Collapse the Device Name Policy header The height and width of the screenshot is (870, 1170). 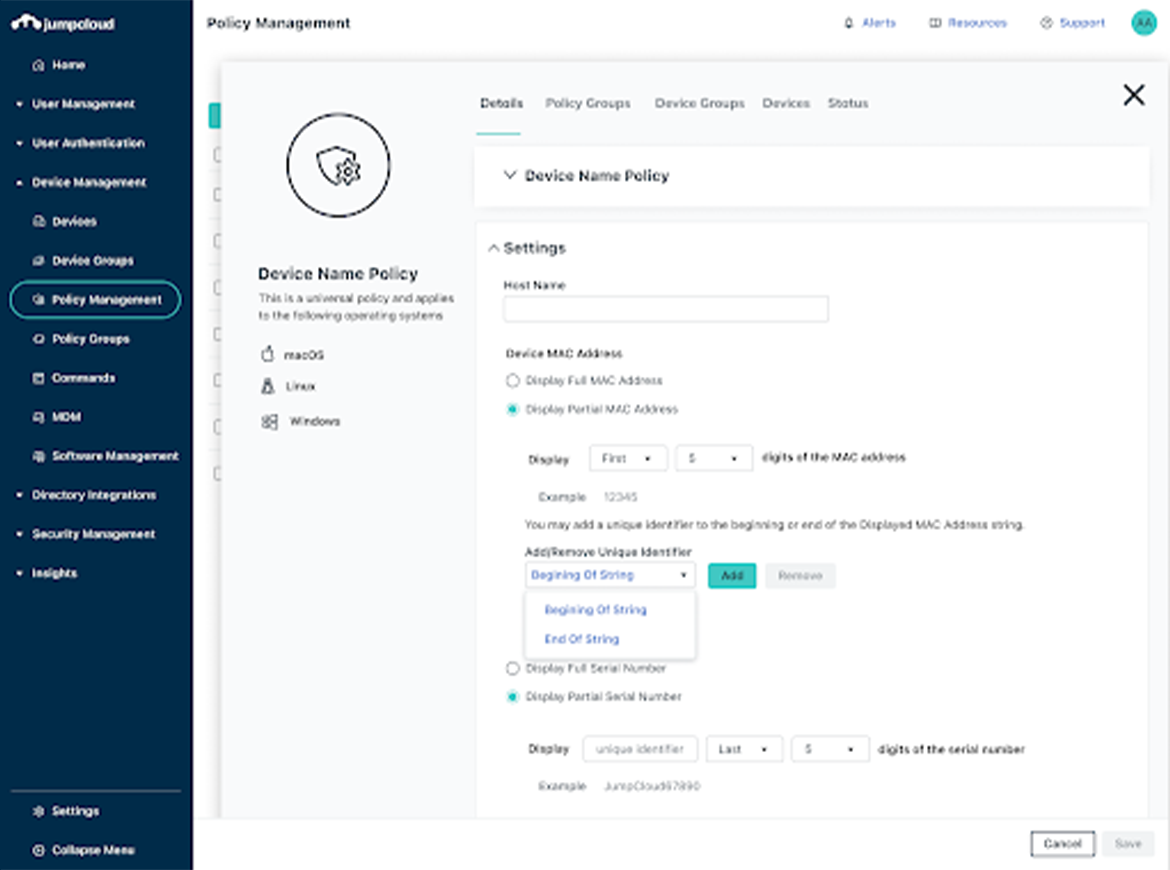[510, 175]
